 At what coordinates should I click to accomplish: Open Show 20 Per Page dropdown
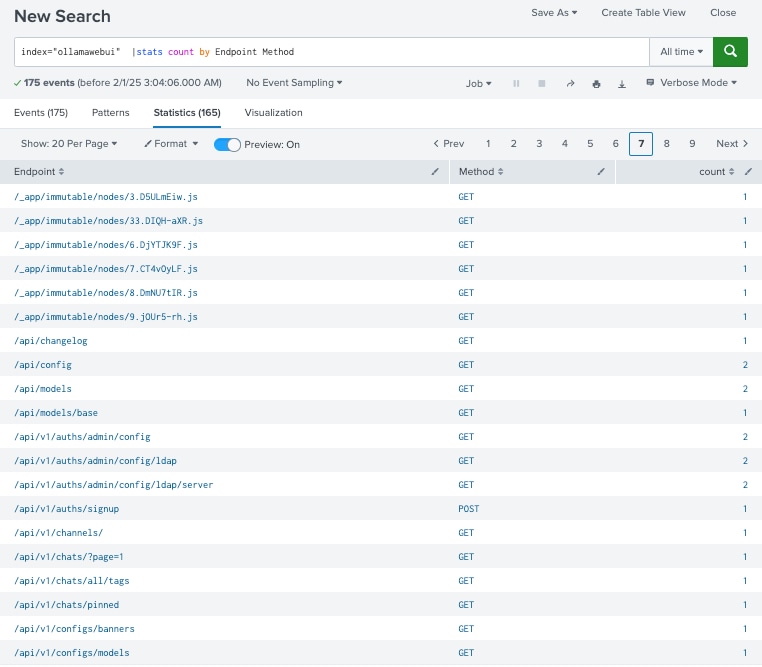[x=69, y=144]
